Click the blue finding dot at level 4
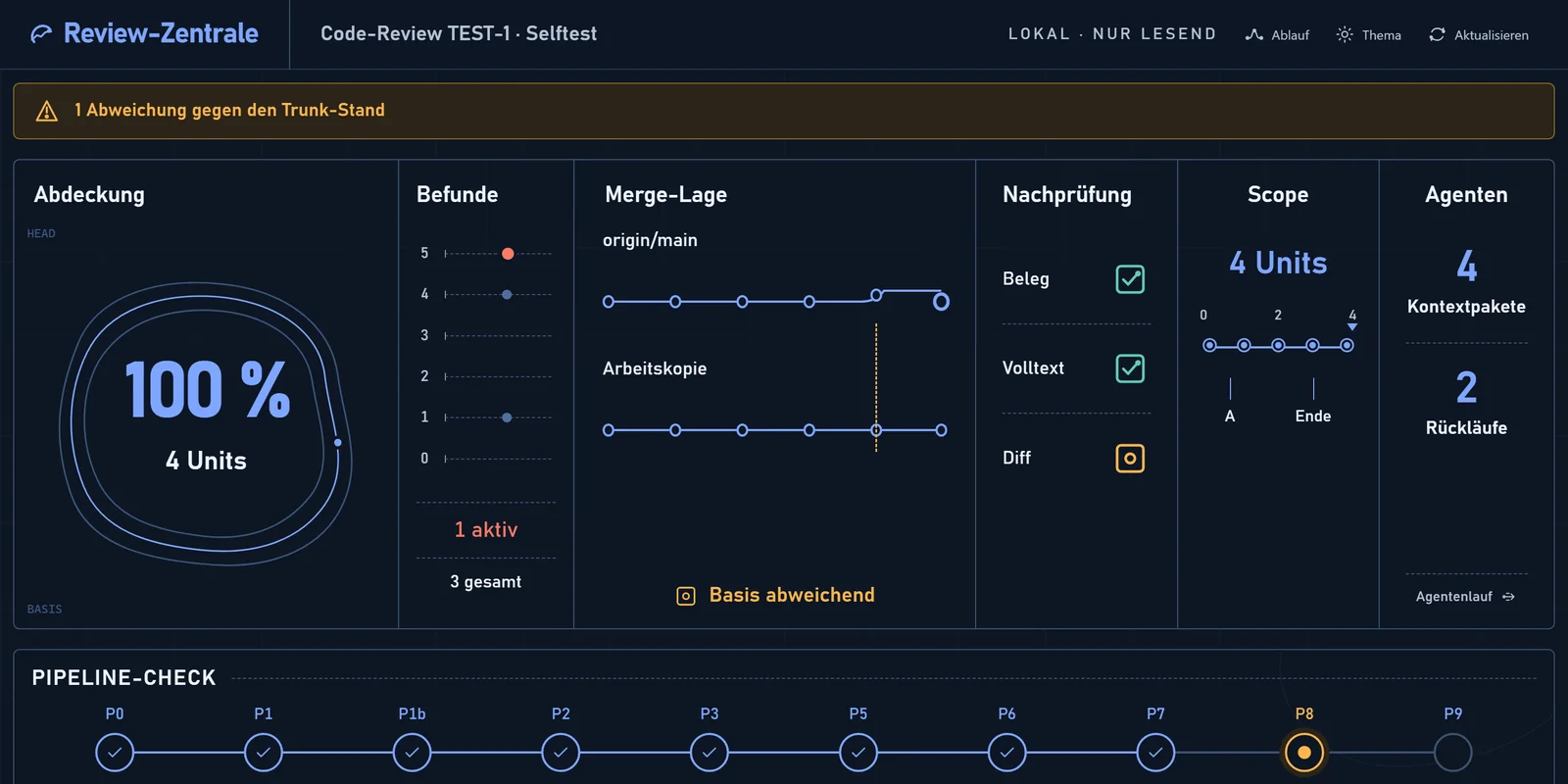1568x784 pixels. (x=507, y=294)
